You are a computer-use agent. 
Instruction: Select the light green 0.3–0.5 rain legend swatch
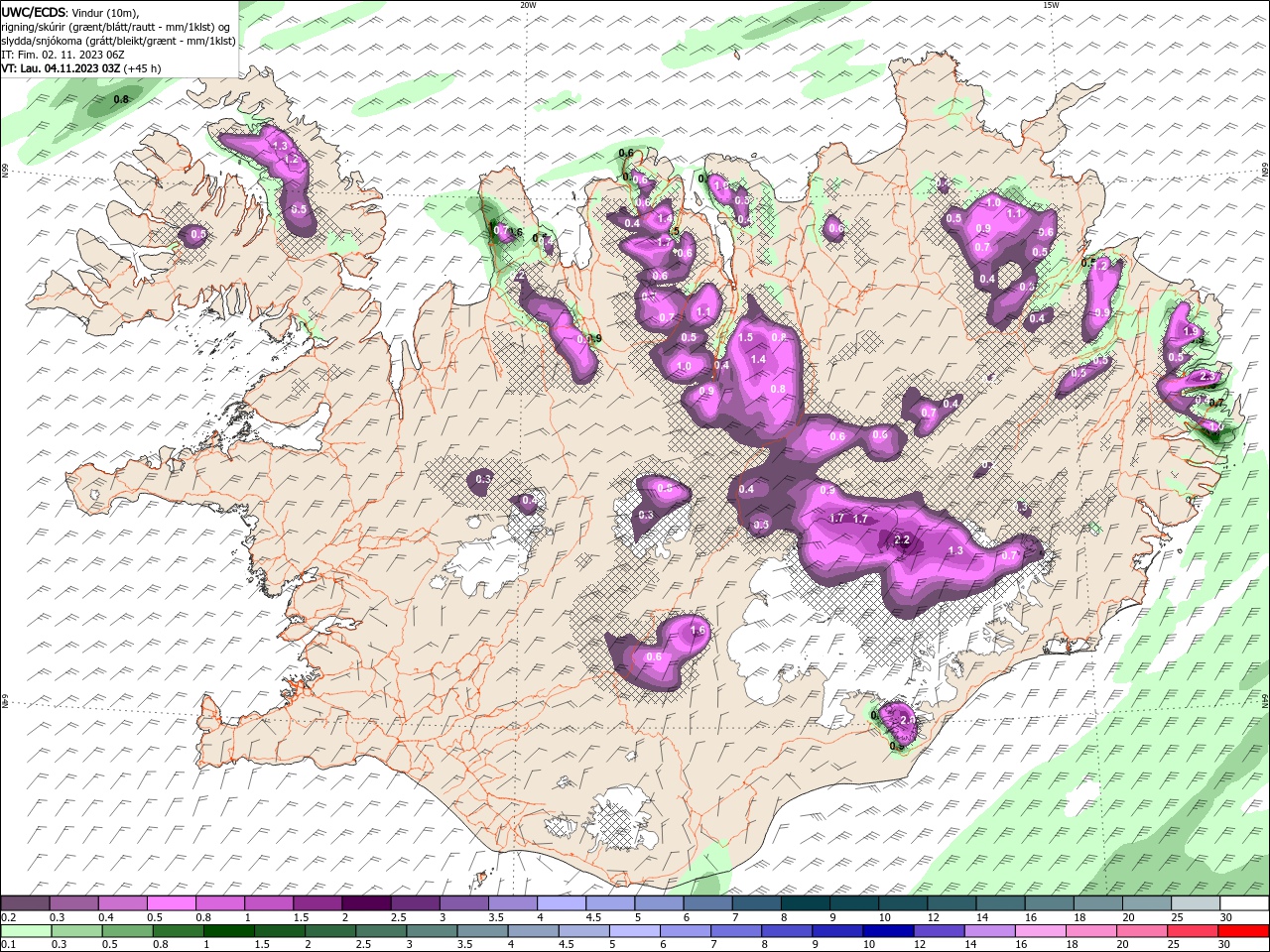[x=76, y=931]
